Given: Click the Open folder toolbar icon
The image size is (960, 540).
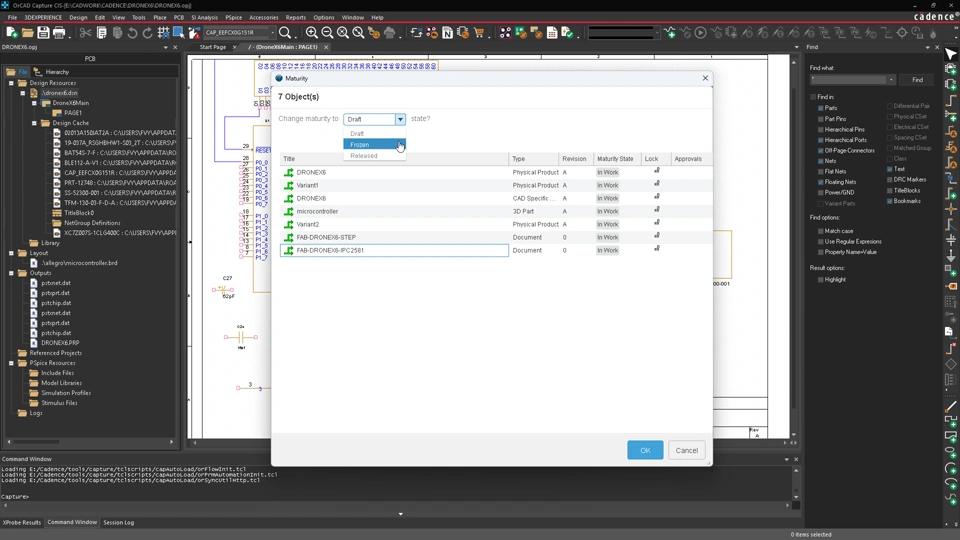Looking at the screenshot, I should tap(28, 32).
